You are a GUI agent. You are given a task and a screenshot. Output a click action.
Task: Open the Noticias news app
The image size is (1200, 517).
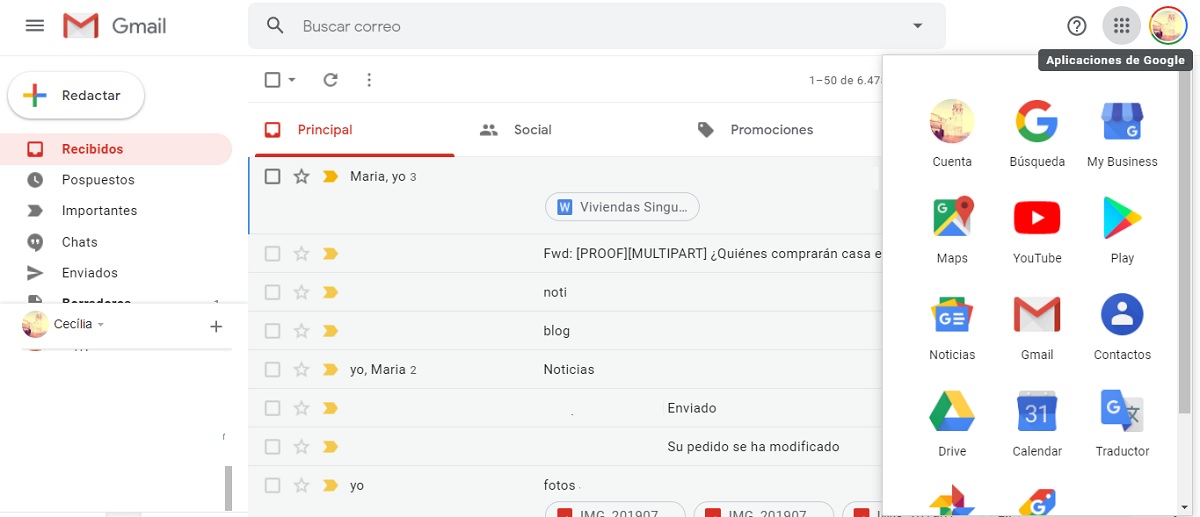[x=952, y=327]
